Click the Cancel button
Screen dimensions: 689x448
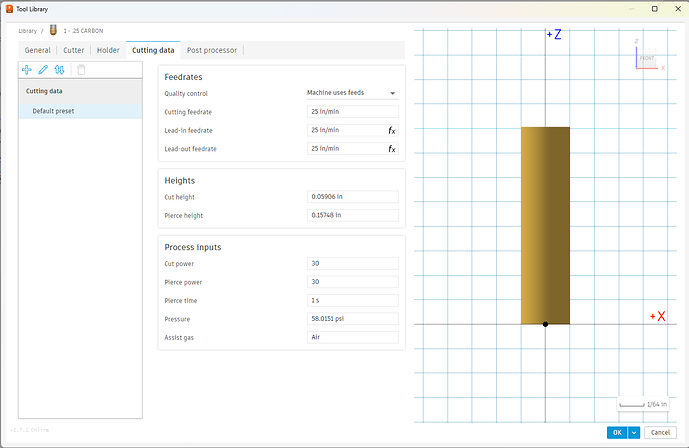pos(660,433)
